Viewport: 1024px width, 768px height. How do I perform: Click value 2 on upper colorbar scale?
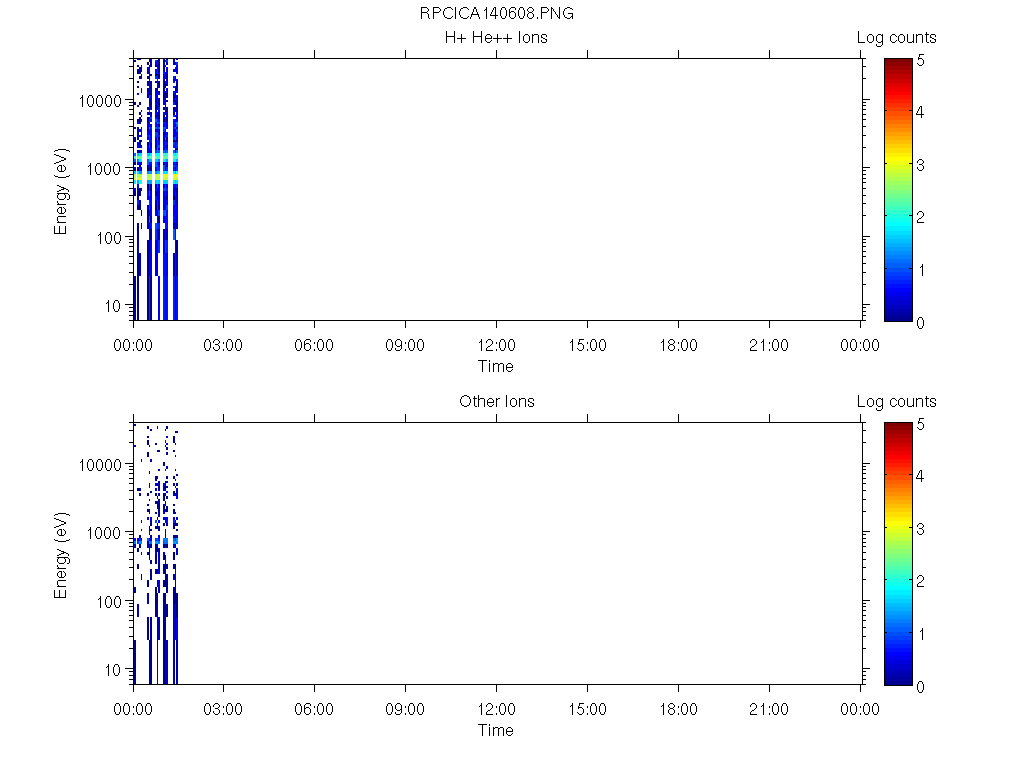[x=920, y=217]
